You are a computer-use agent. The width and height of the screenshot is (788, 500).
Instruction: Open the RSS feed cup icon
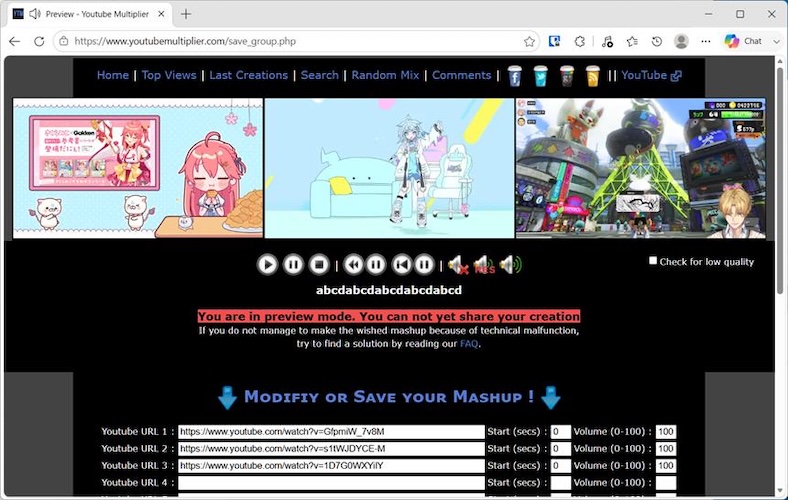[x=593, y=76]
